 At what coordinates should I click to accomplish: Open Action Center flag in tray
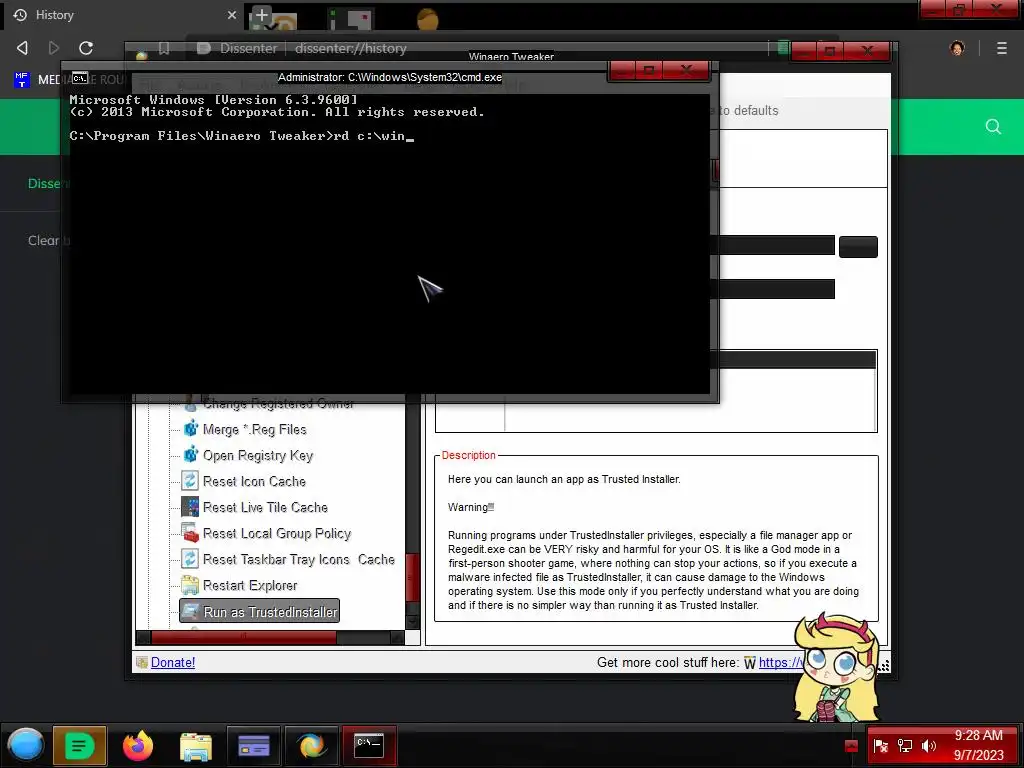(x=880, y=746)
